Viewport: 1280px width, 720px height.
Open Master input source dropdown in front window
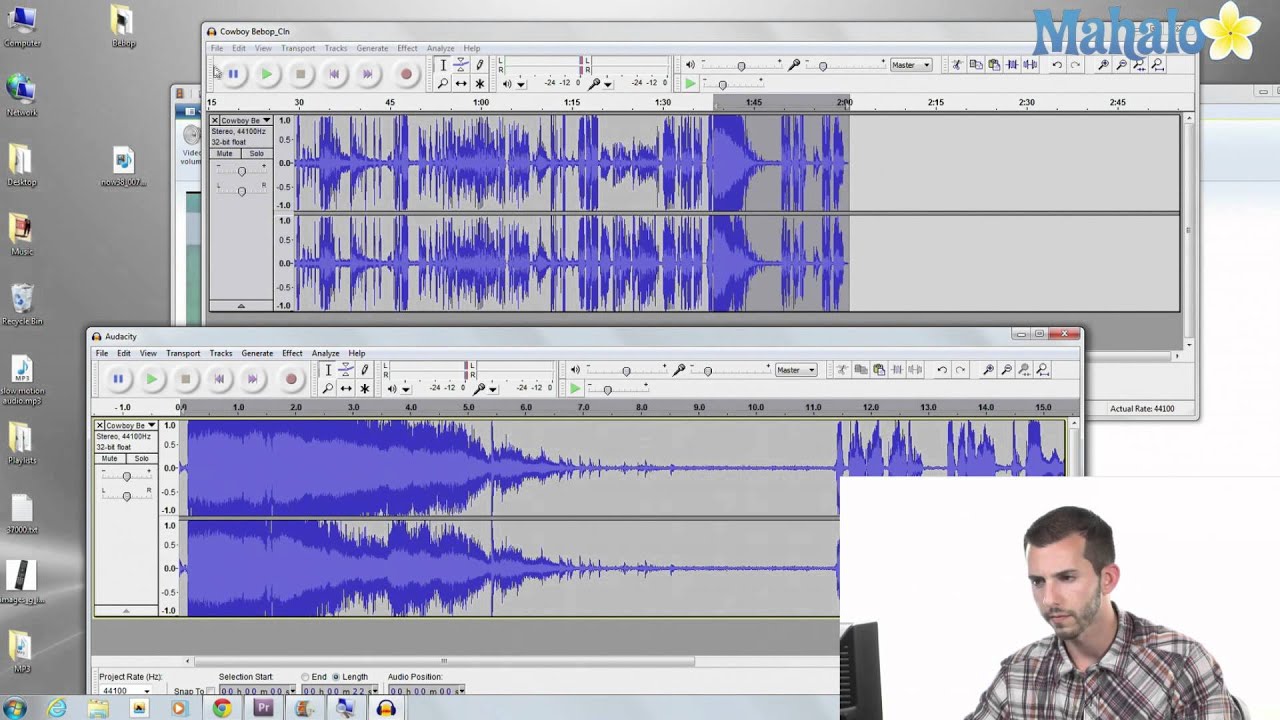pyautogui.click(x=797, y=370)
